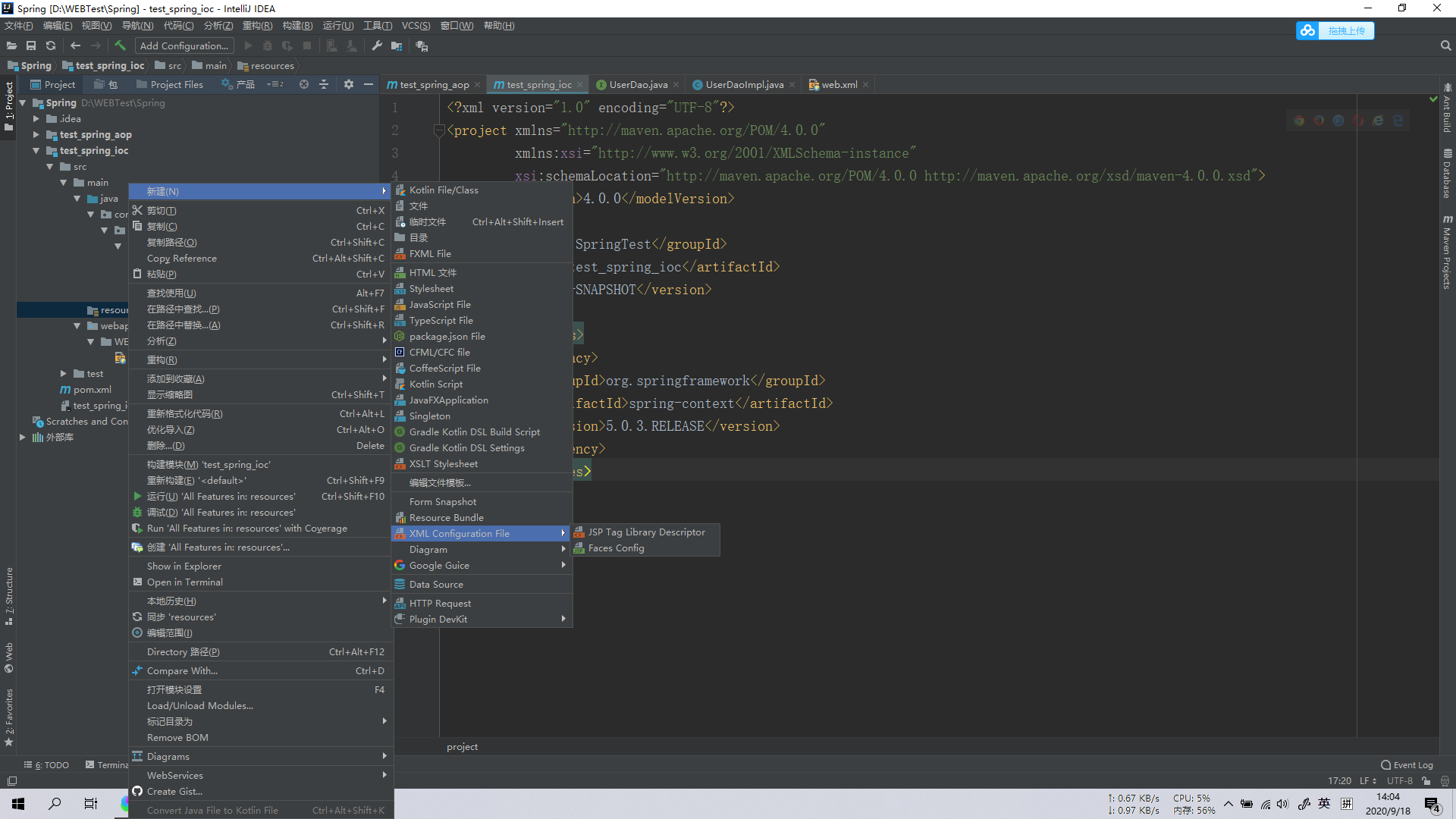This screenshot has width=1456, height=819.
Task: Expand the .idea folder node
Action: [x=36, y=119]
